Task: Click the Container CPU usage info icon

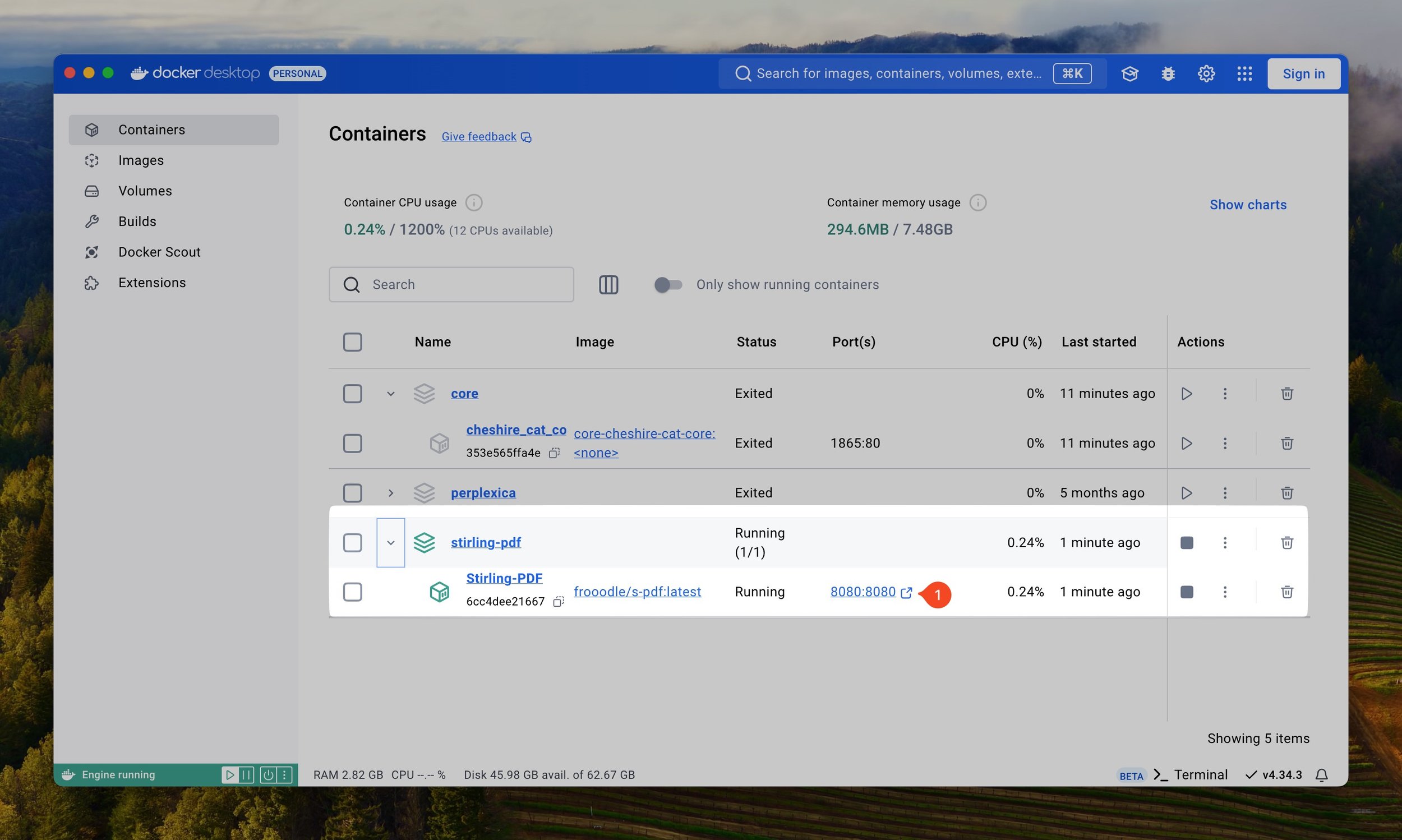Action: click(474, 202)
